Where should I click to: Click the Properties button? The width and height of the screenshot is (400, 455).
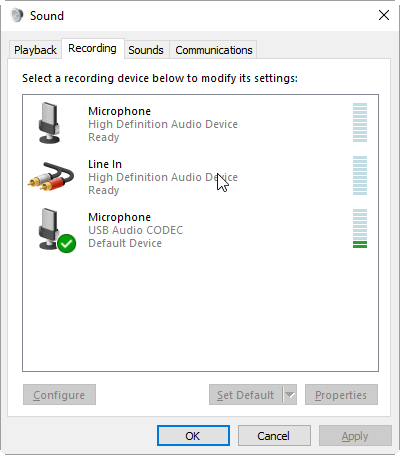[341, 395]
